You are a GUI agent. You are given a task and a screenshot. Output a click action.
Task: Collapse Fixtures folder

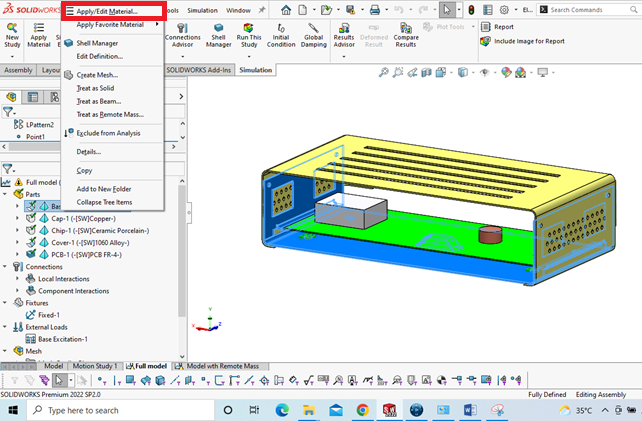pos(5,303)
